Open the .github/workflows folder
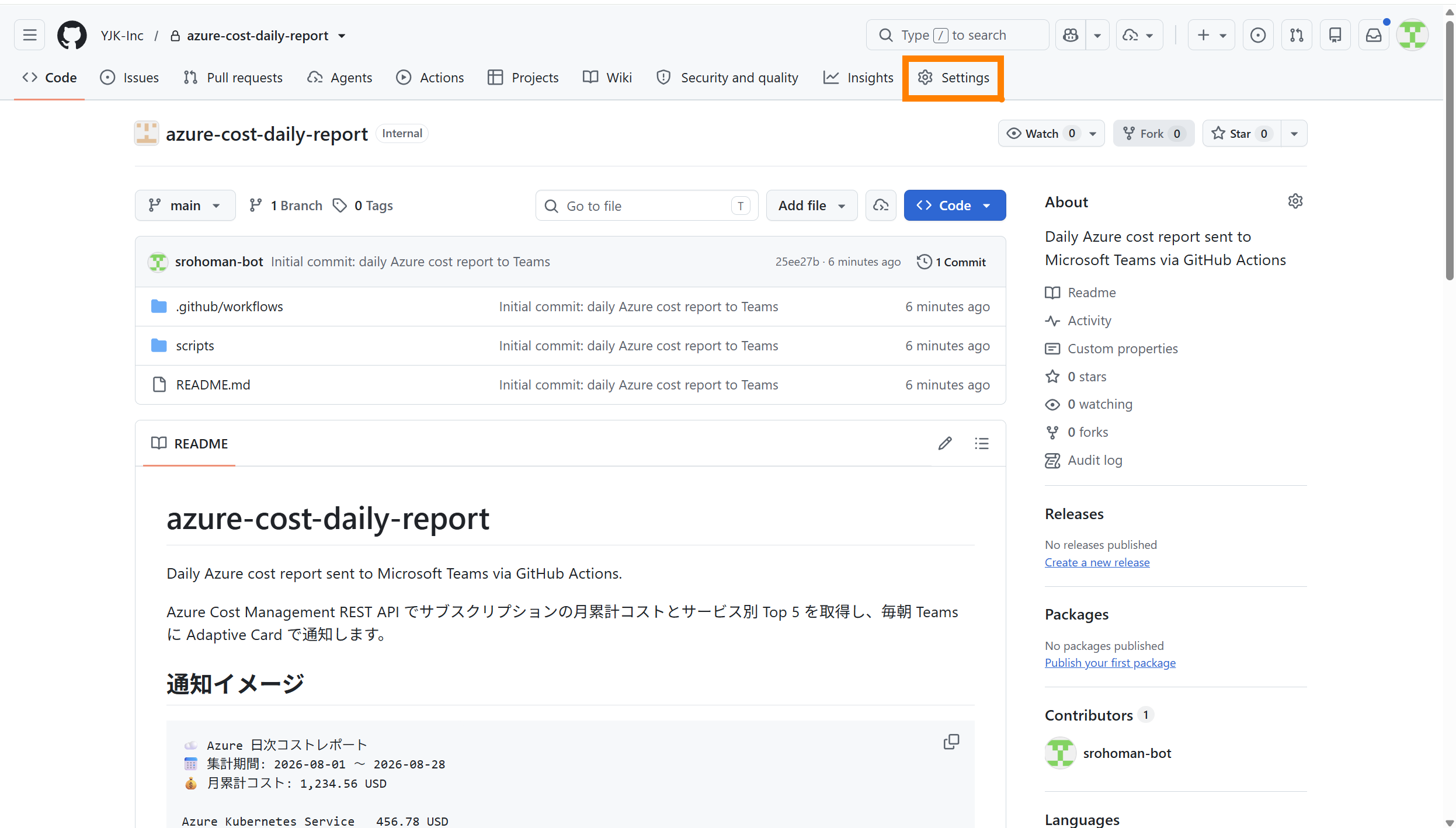Image resolution: width=1456 pixels, height=828 pixels. point(230,307)
